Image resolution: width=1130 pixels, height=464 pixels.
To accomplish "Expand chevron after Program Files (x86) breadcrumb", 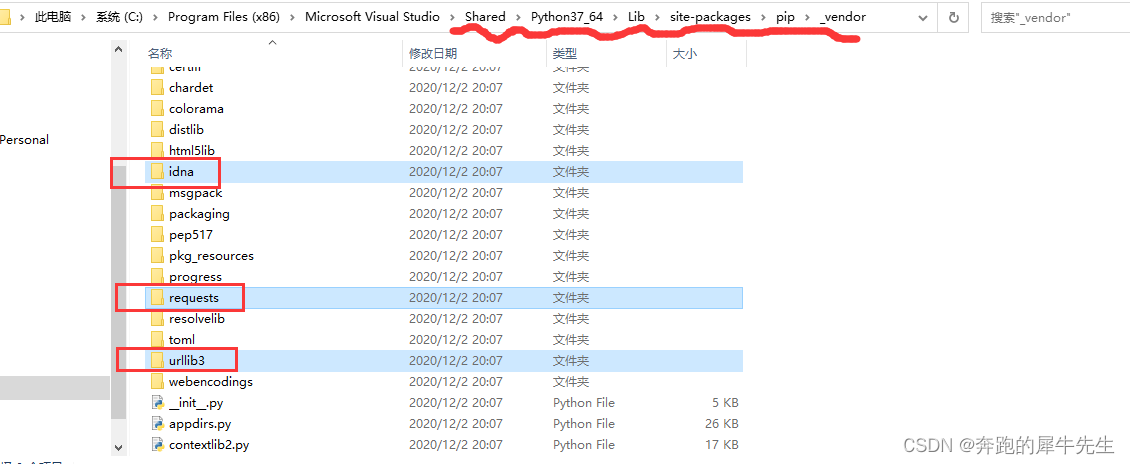I will (293, 17).
